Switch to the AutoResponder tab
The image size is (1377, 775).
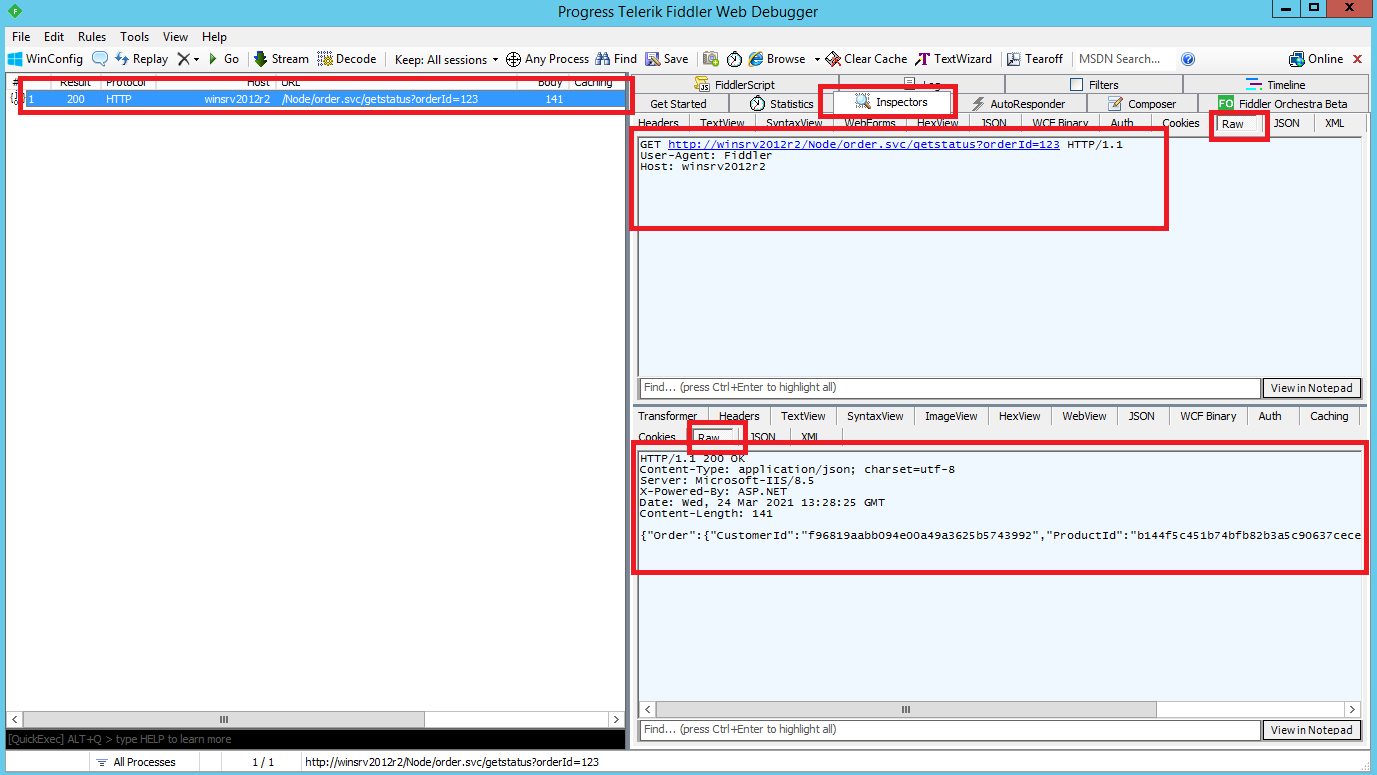(x=1018, y=104)
